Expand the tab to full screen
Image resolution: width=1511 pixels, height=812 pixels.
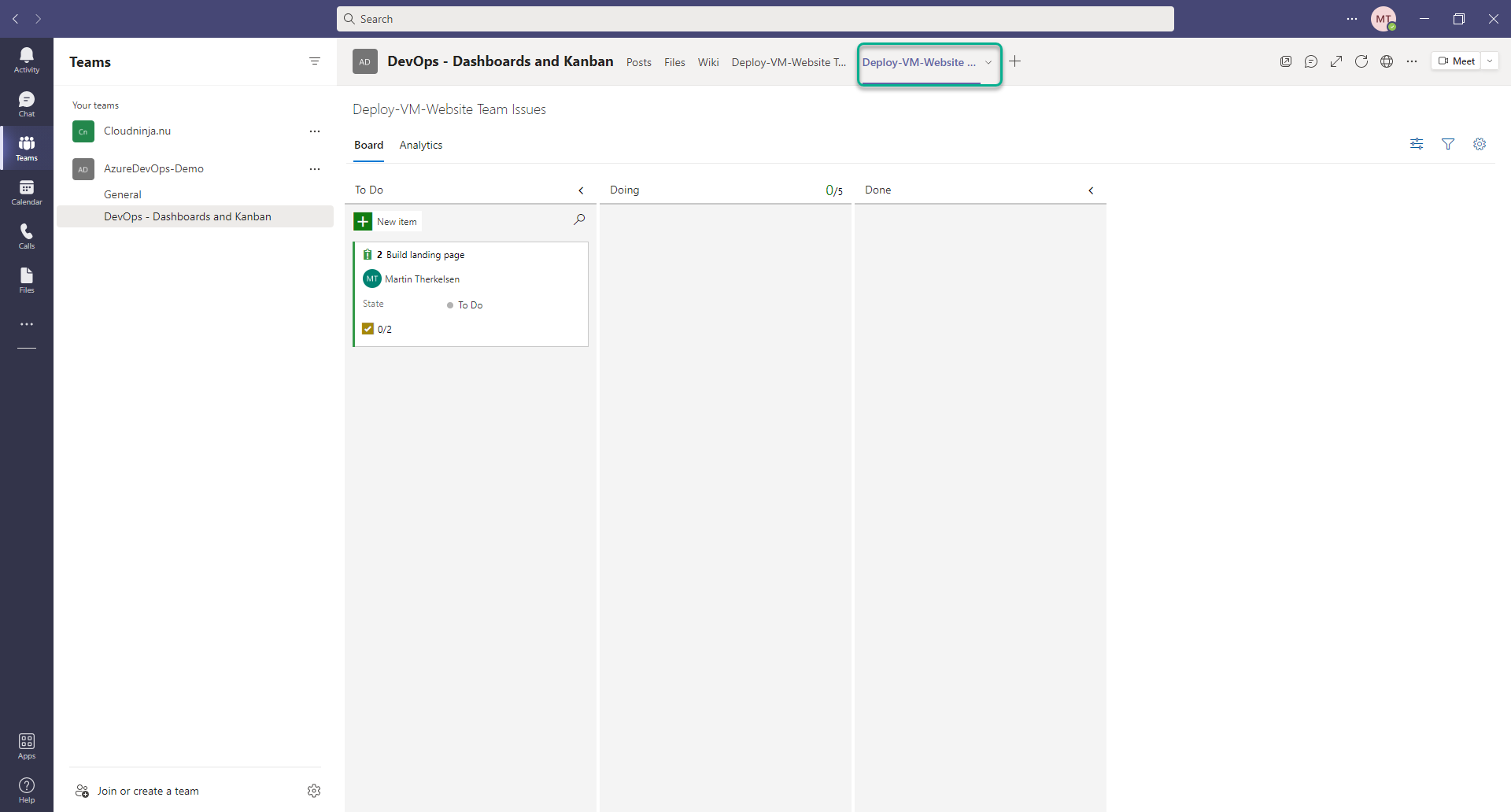coord(1336,61)
